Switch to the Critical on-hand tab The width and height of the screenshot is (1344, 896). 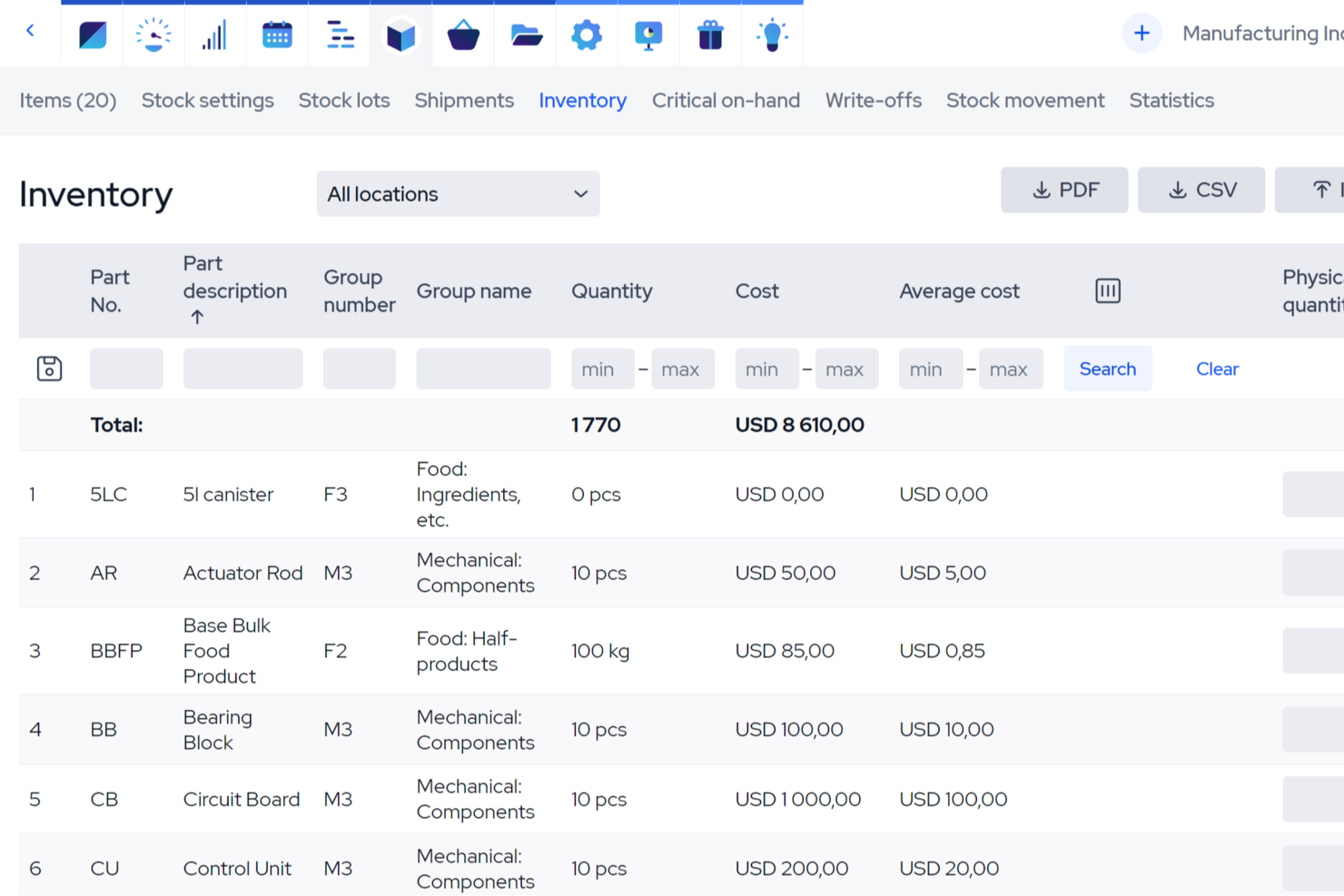726,100
